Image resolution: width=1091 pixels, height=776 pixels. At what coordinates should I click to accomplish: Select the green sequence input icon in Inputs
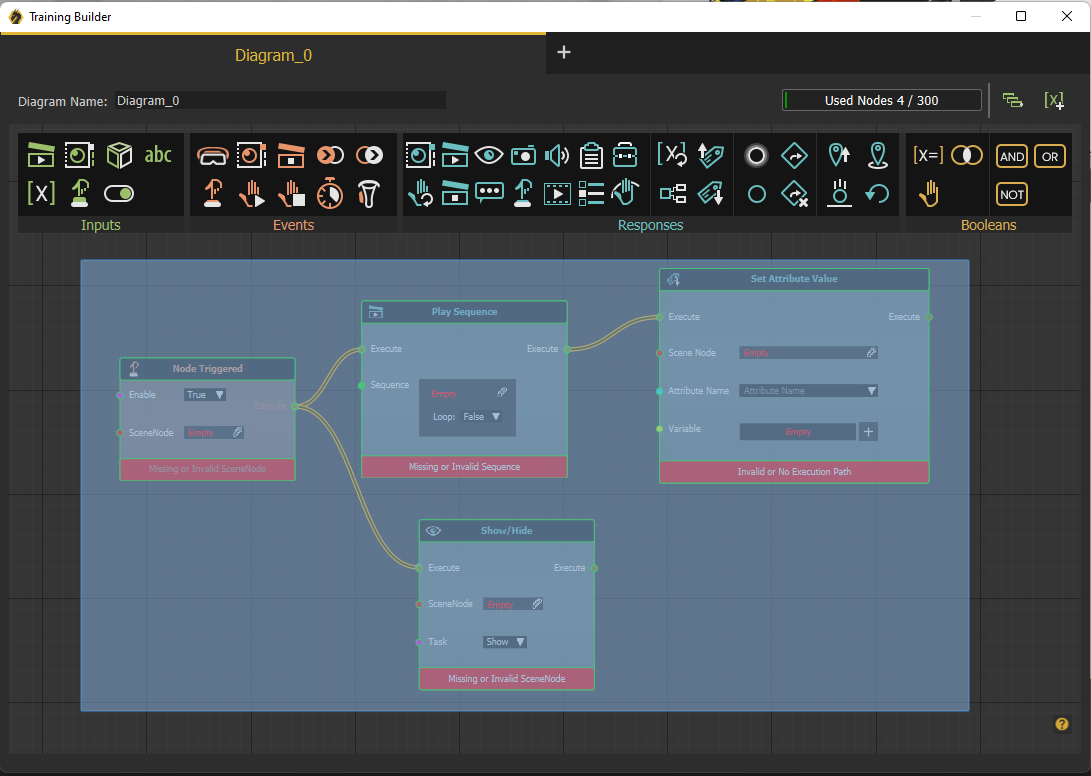[x=41, y=155]
